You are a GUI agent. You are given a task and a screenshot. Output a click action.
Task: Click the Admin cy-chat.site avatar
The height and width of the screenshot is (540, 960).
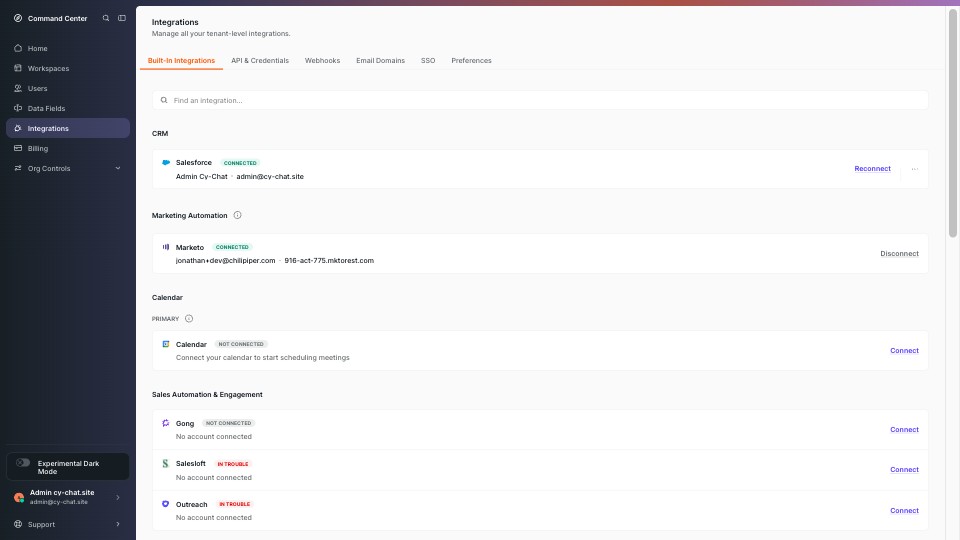click(19, 497)
